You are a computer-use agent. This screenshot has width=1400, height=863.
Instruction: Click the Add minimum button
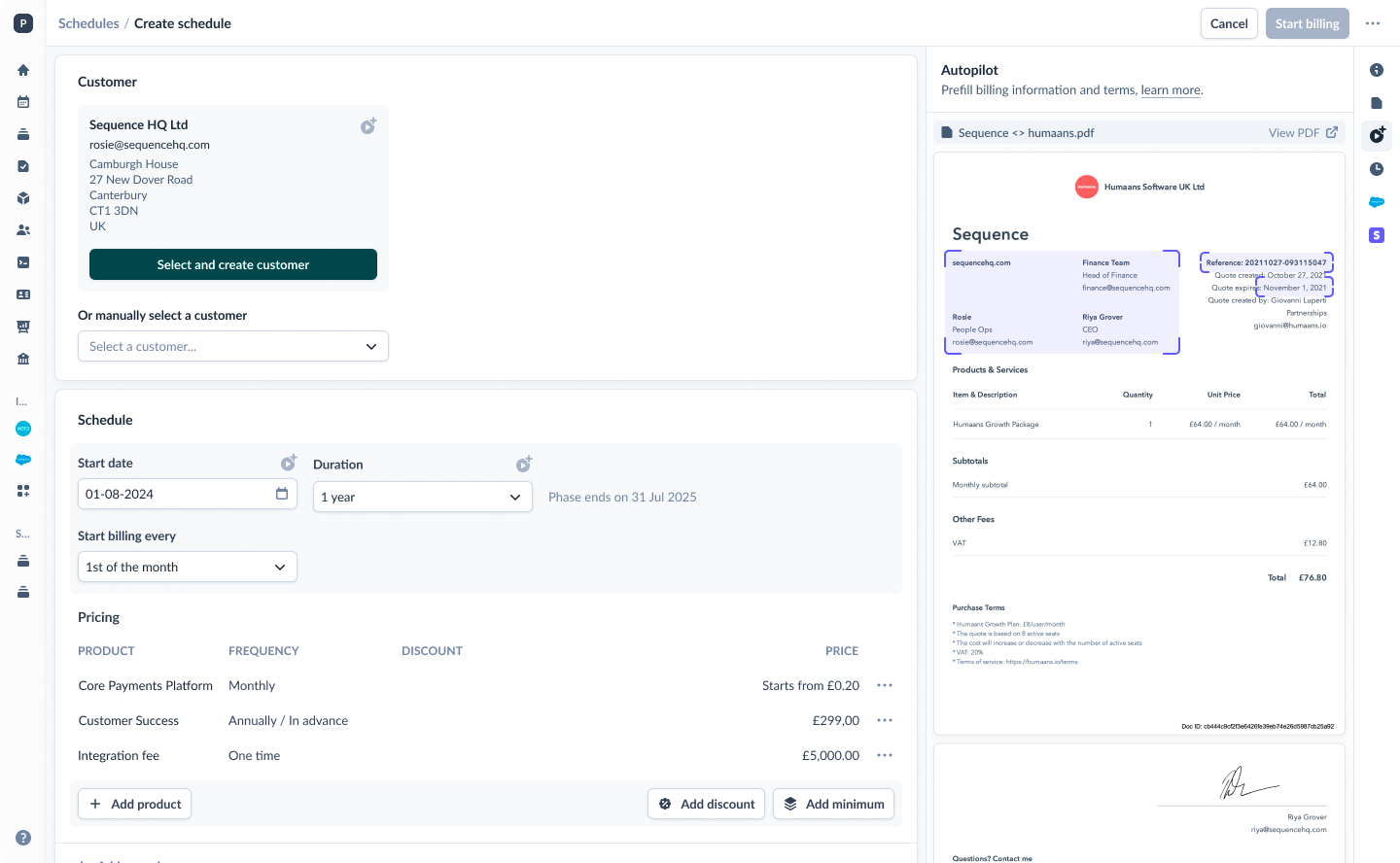pyautogui.click(x=833, y=804)
